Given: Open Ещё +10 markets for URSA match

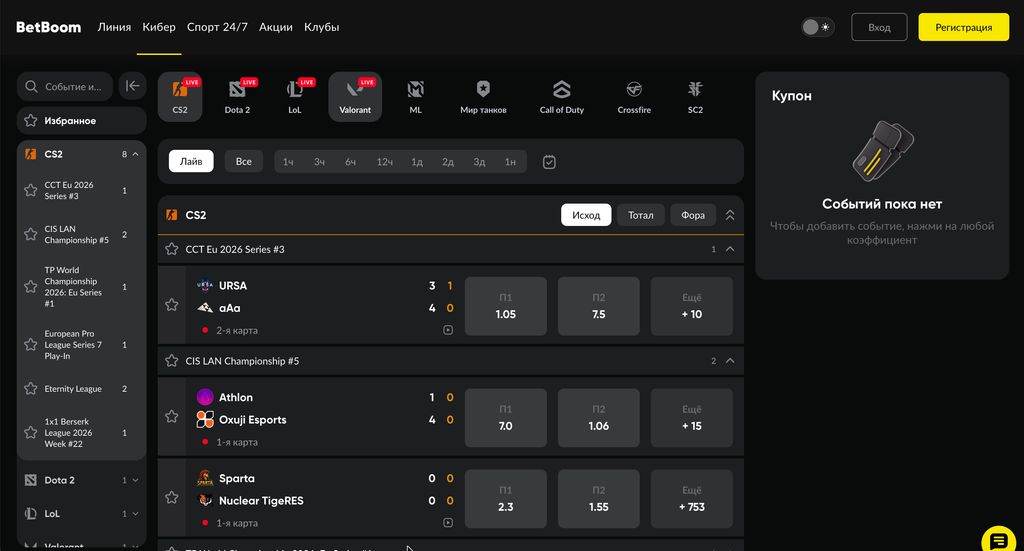Looking at the screenshot, I should [692, 306].
